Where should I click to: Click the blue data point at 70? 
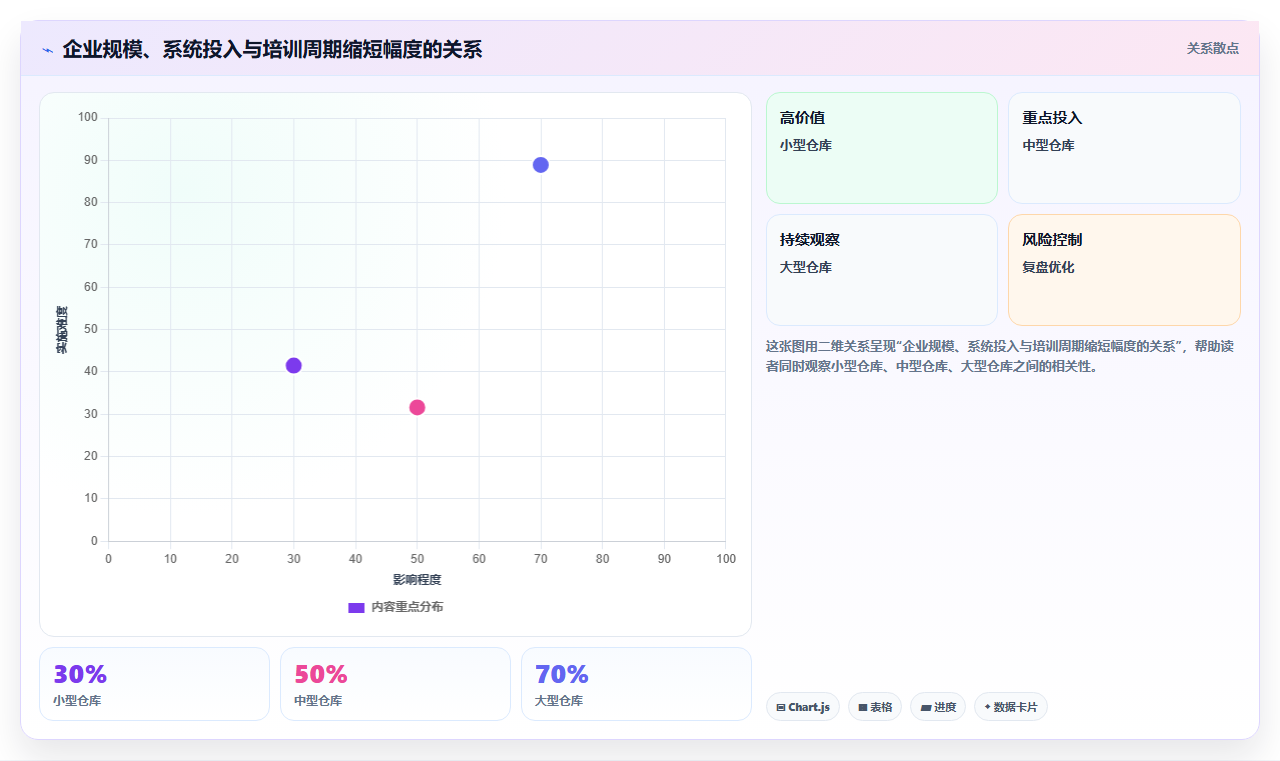point(541,165)
